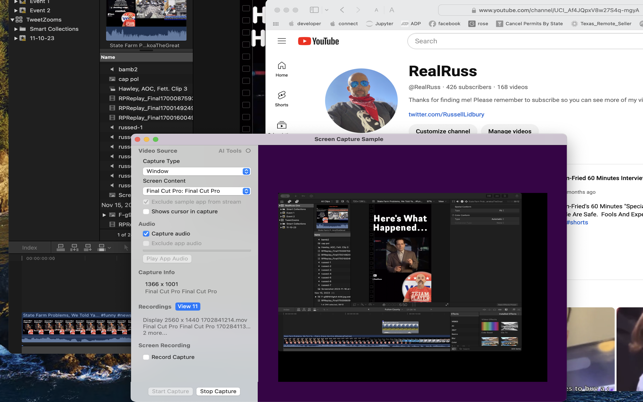Viewport: 643px width, 402px height.
Task: Click the TweetZooms library icon
Action: (x=19, y=19)
